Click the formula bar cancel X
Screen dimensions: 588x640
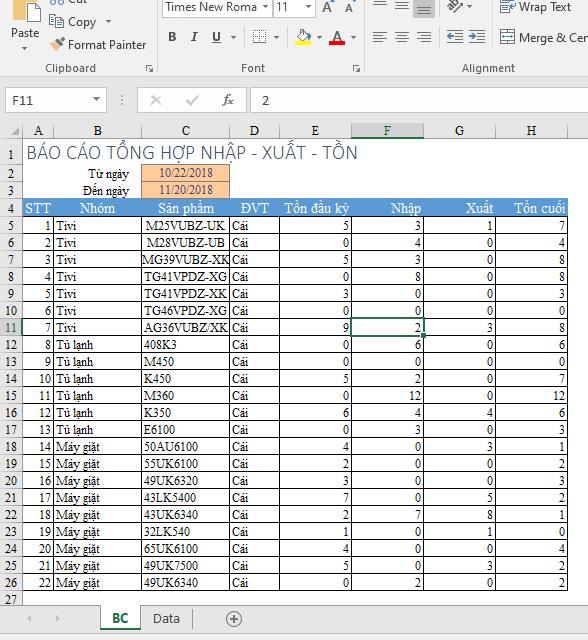point(155,100)
